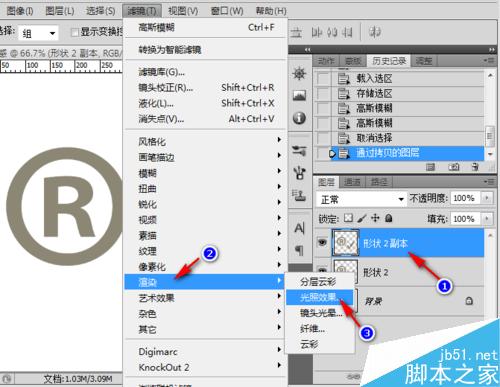Screen dimensions: 500x387
Task: Click the 文档:1.03M/3.09M status text
Action: coord(78,379)
